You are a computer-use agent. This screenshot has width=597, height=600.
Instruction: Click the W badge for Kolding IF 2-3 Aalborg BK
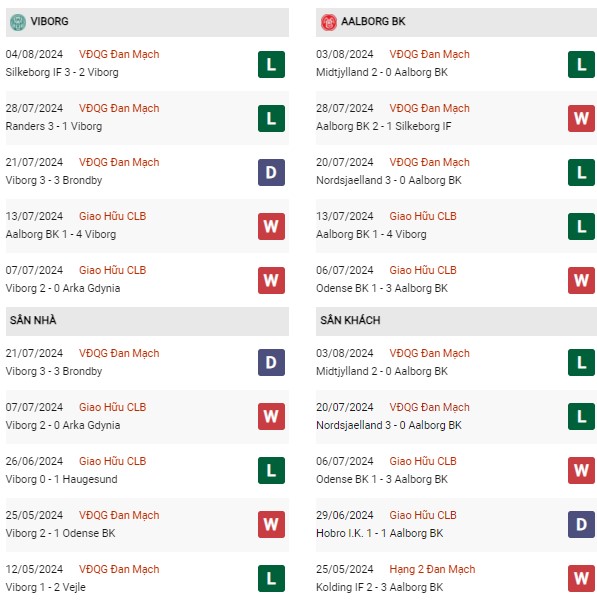click(581, 578)
